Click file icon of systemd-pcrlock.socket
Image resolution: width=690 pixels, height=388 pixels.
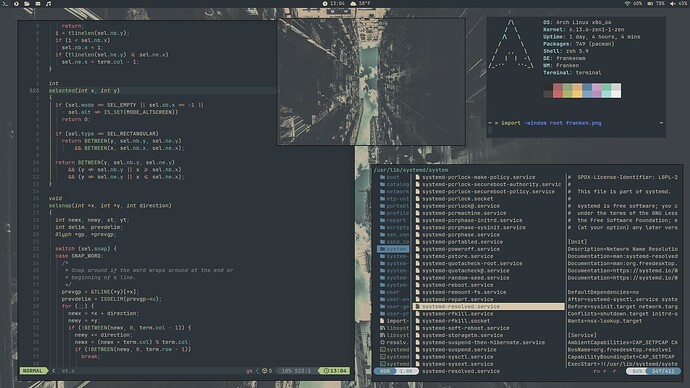pyautogui.click(x=418, y=199)
